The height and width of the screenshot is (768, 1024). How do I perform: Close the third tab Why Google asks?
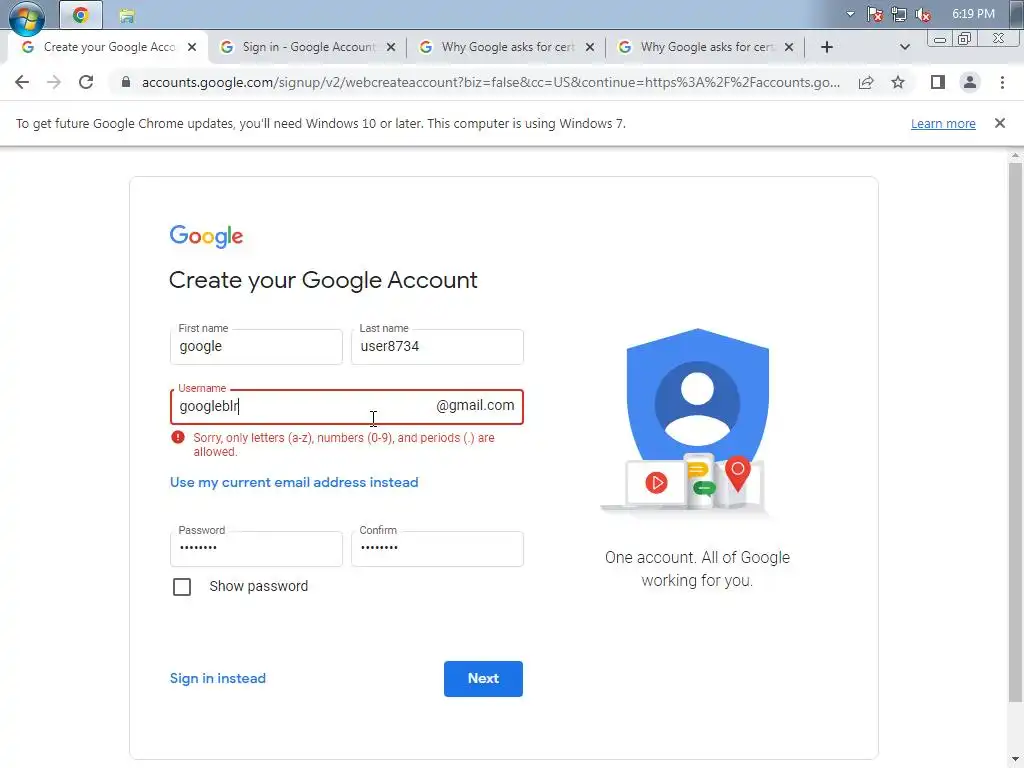(x=590, y=47)
